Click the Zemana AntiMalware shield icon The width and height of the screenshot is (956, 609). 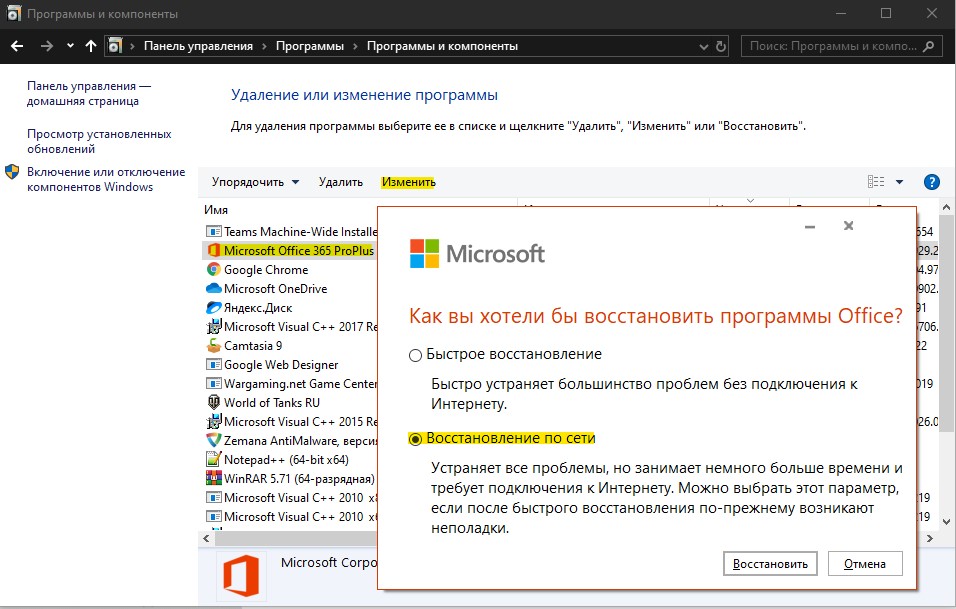click(213, 440)
